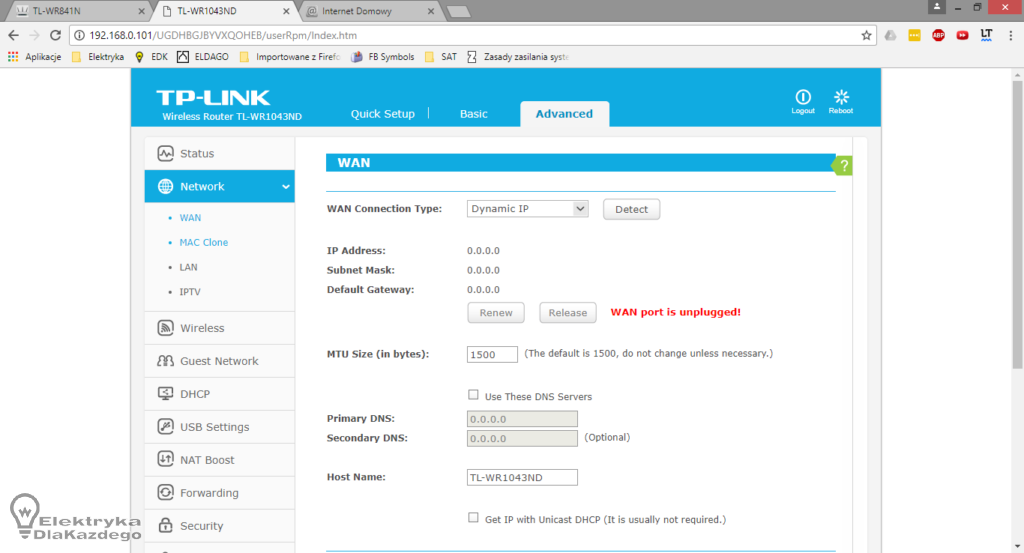
Task: Click the MTU Size input field
Action: [x=492, y=354]
